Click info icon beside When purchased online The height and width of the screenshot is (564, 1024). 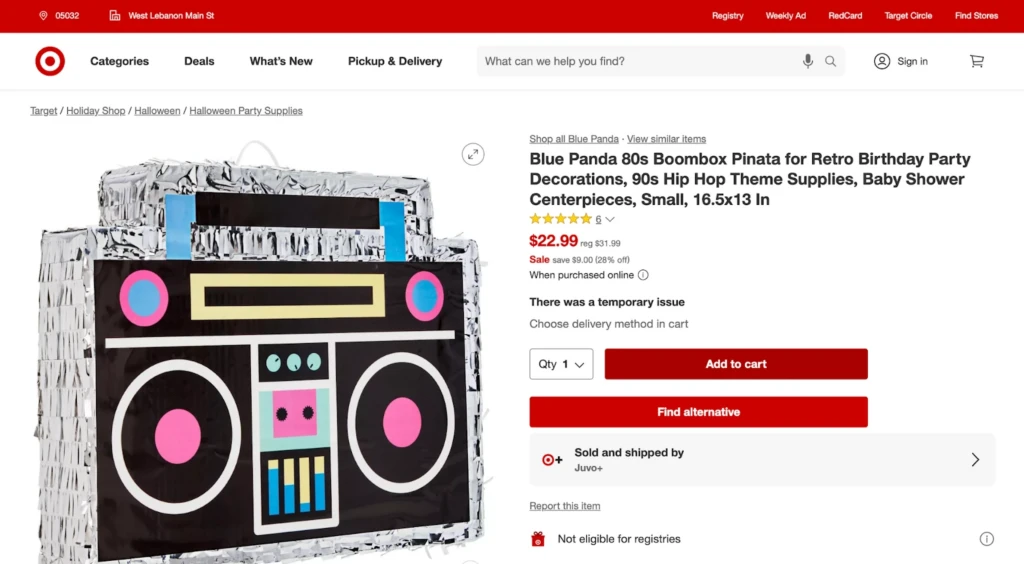(643, 275)
